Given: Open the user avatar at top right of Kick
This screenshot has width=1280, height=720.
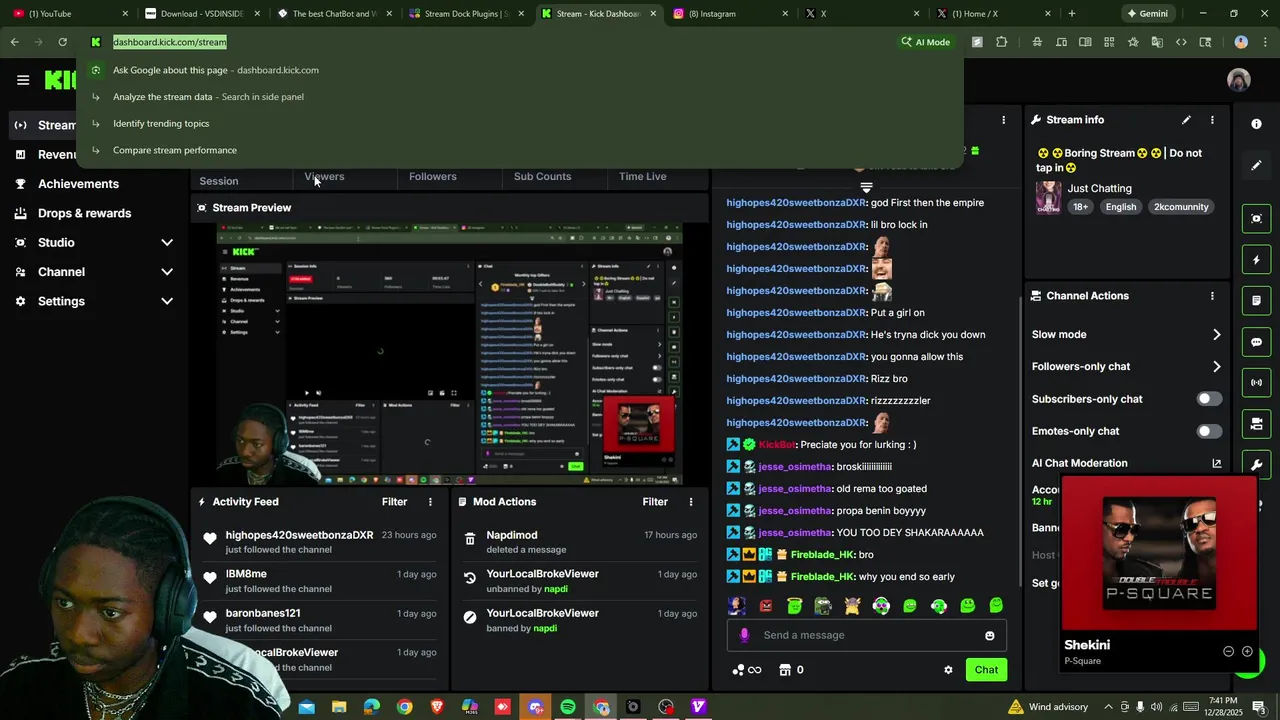Looking at the screenshot, I should [x=1239, y=80].
